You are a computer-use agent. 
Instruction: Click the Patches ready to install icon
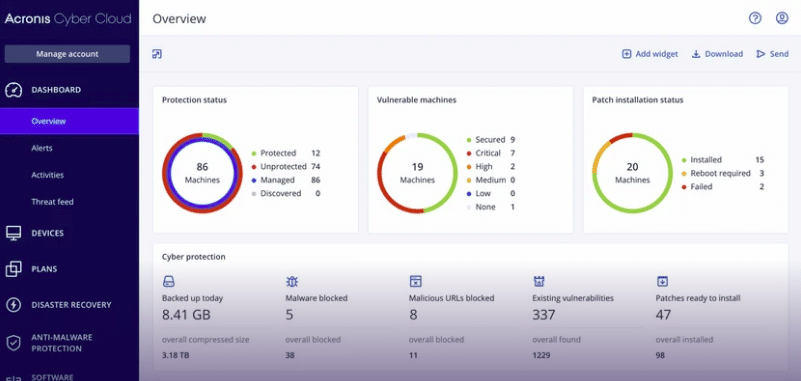(x=662, y=281)
